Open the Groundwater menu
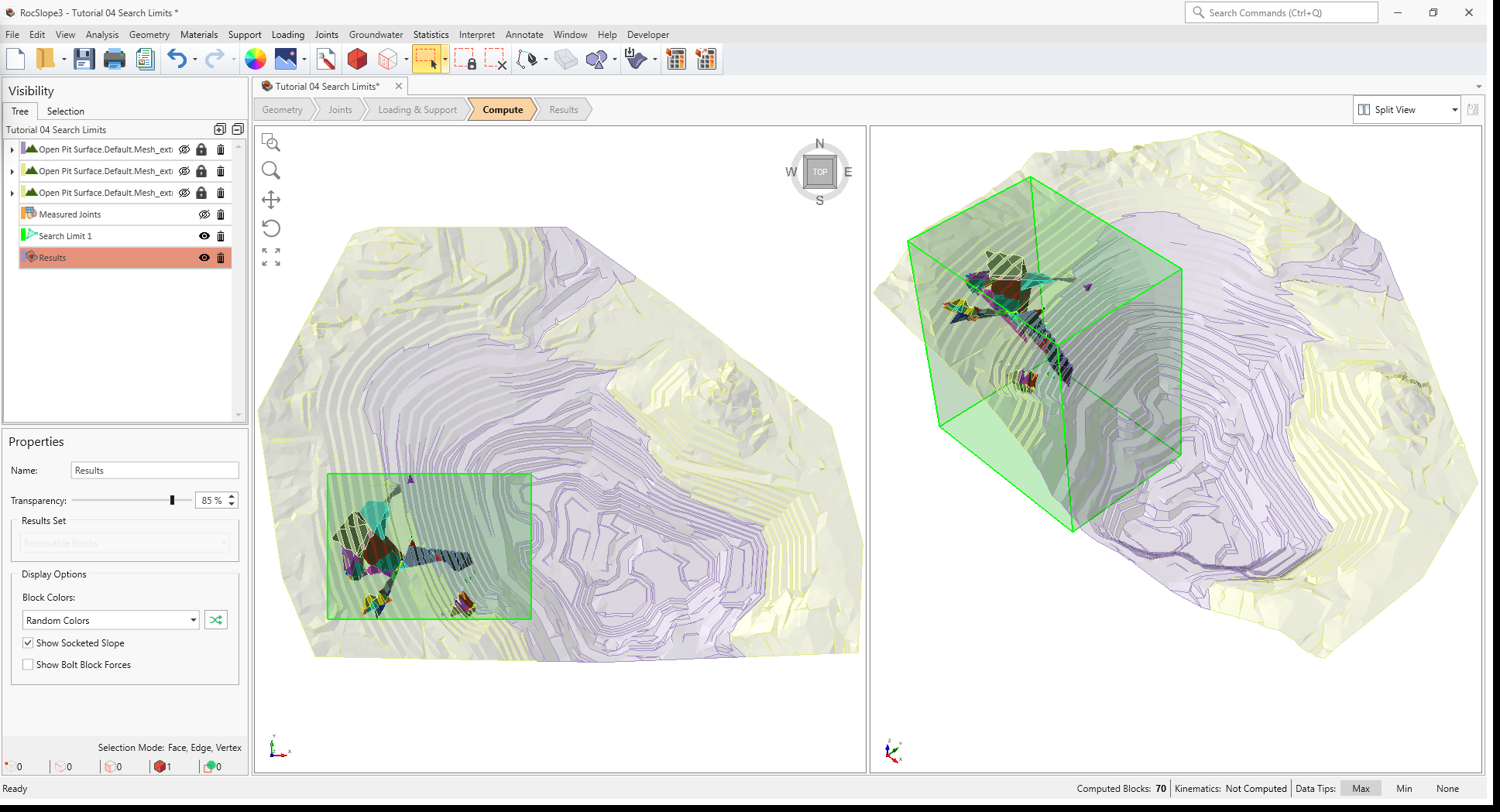1500x812 pixels. tap(376, 35)
